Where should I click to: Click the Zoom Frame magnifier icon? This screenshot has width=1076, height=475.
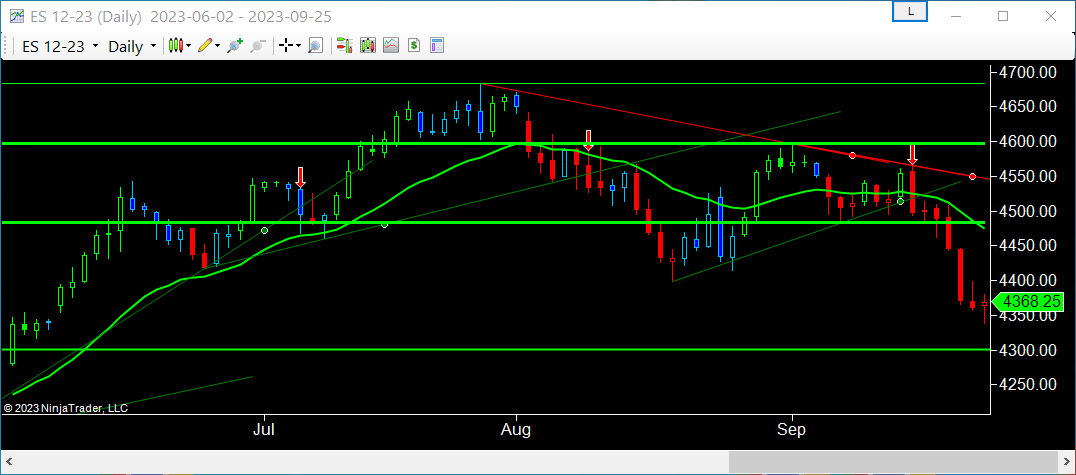pyautogui.click(x=315, y=46)
